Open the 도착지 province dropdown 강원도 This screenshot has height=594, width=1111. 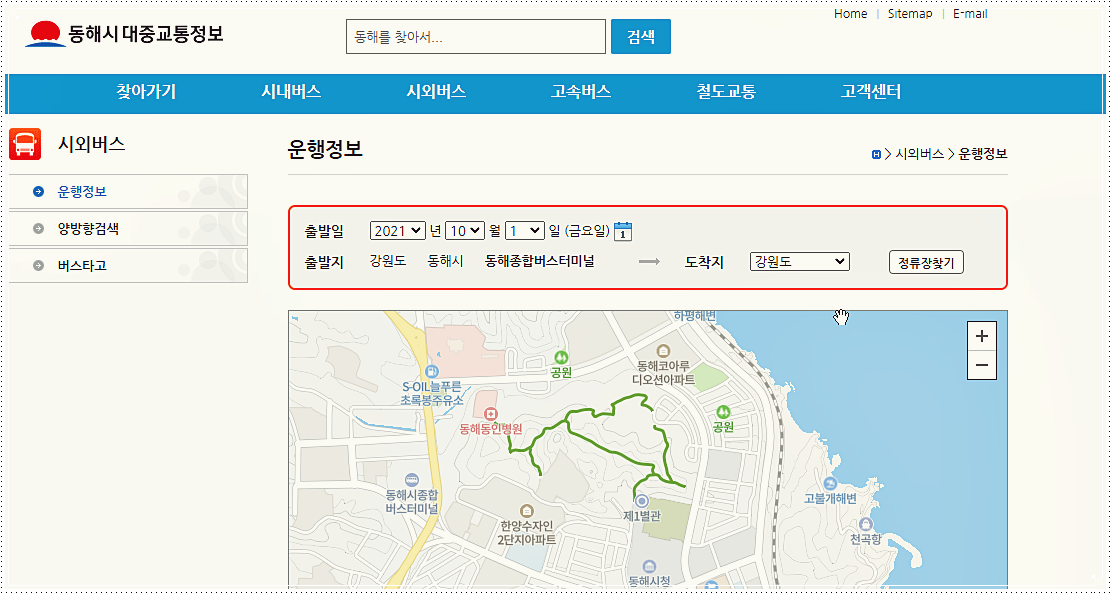coord(799,262)
